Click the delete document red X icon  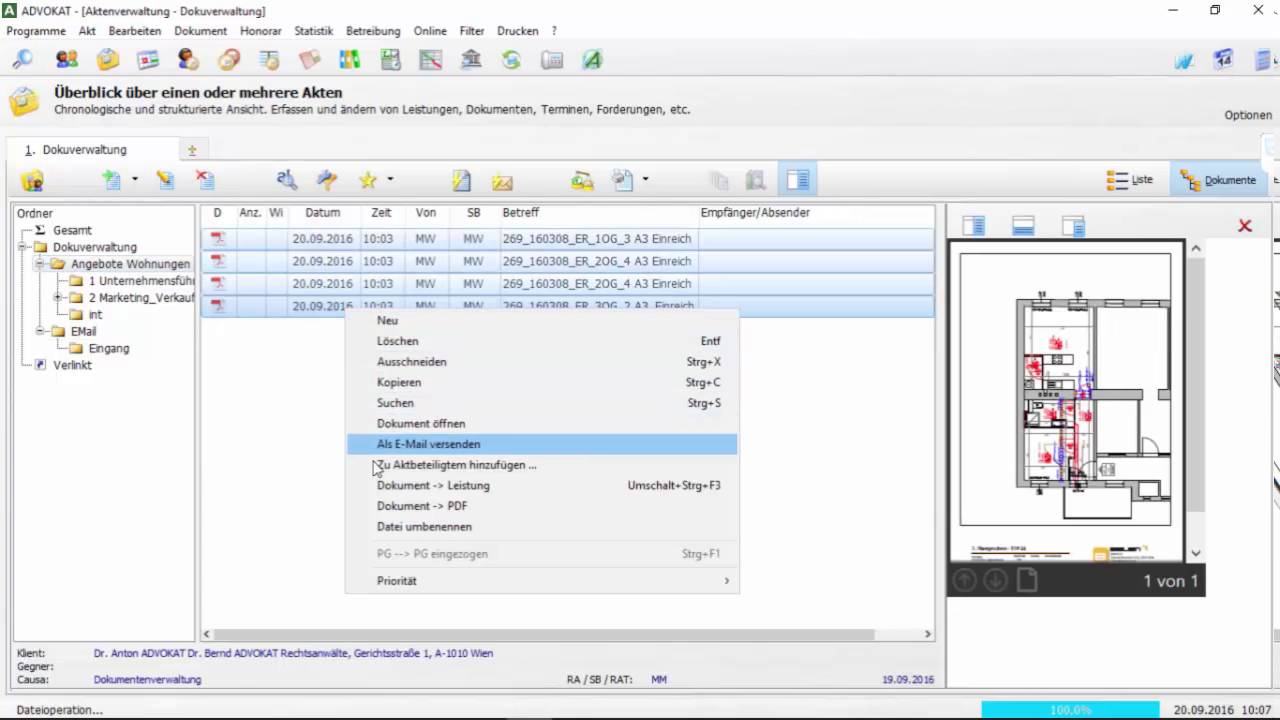(205, 180)
